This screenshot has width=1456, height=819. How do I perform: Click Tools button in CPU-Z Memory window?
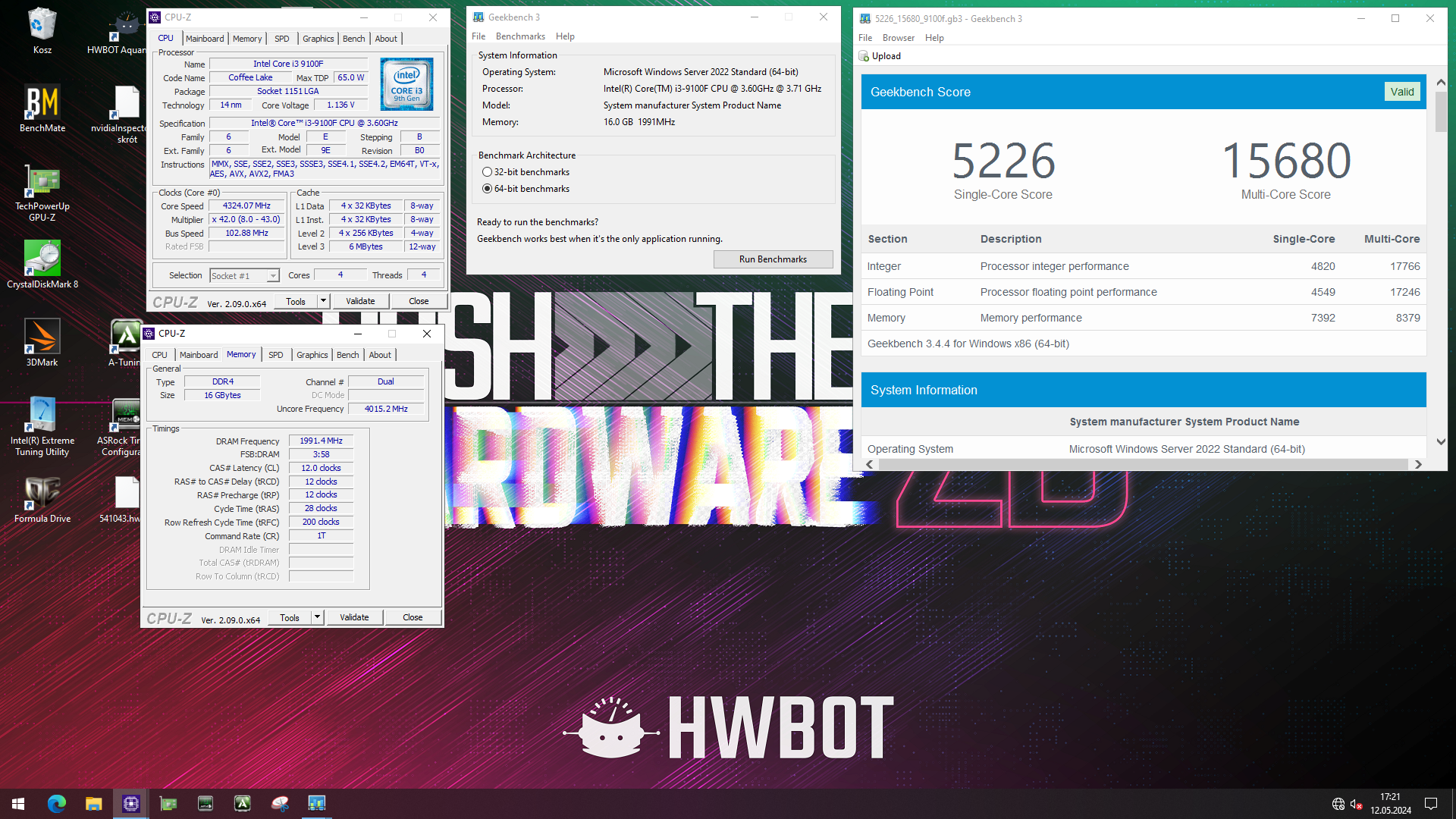[290, 617]
